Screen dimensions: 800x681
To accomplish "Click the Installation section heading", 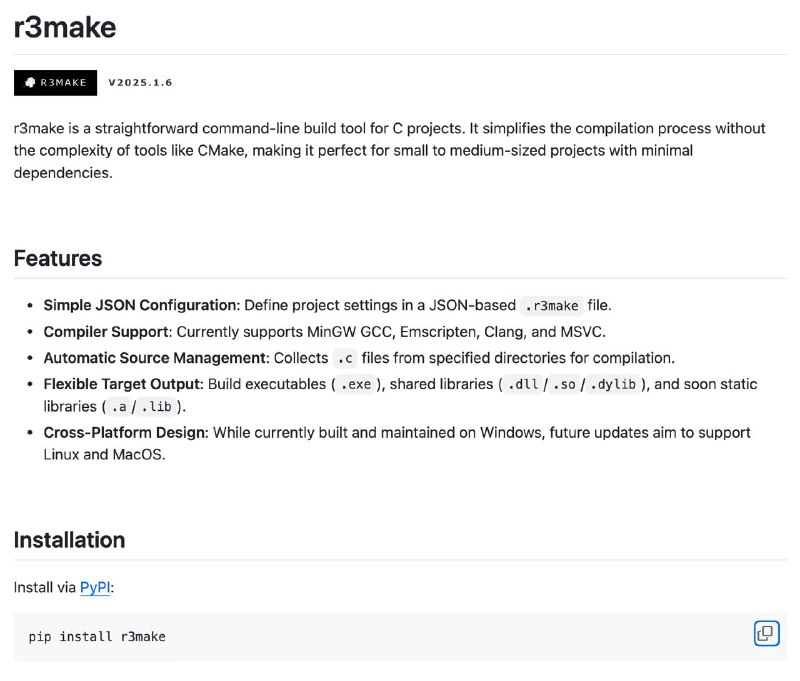I will [69, 540].
